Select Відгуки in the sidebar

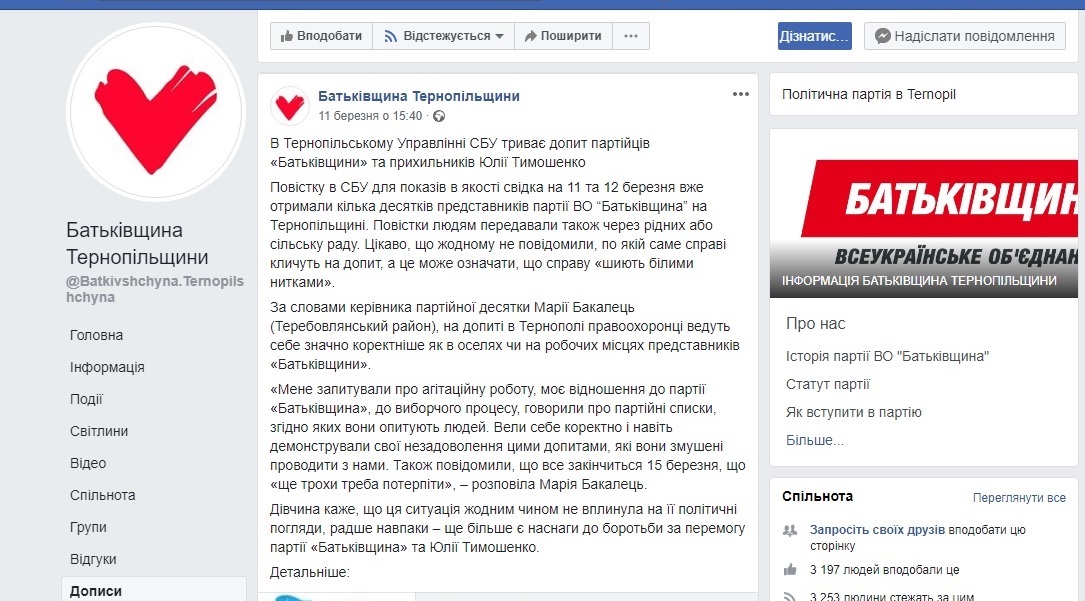click(x=93, y=560)
